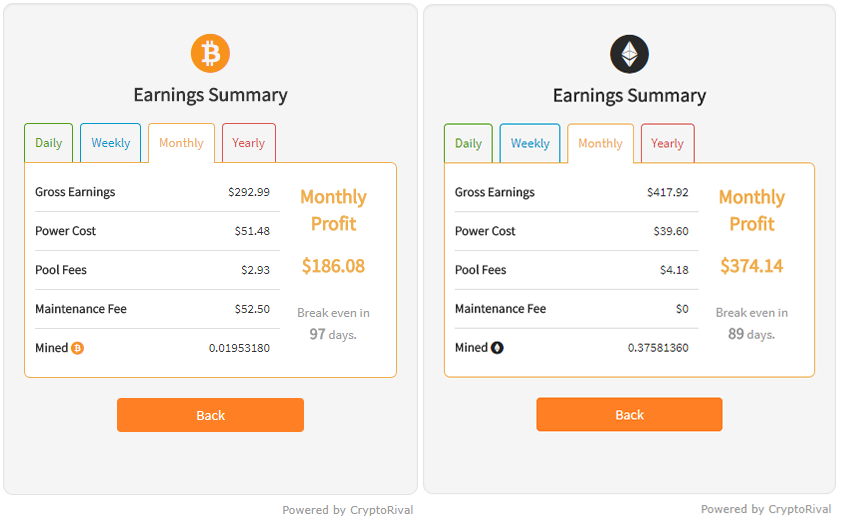This screenshot has width=842, height=518.
Task: Click the small Bitcoin icon beside Mined
Action: coord(77,348)
